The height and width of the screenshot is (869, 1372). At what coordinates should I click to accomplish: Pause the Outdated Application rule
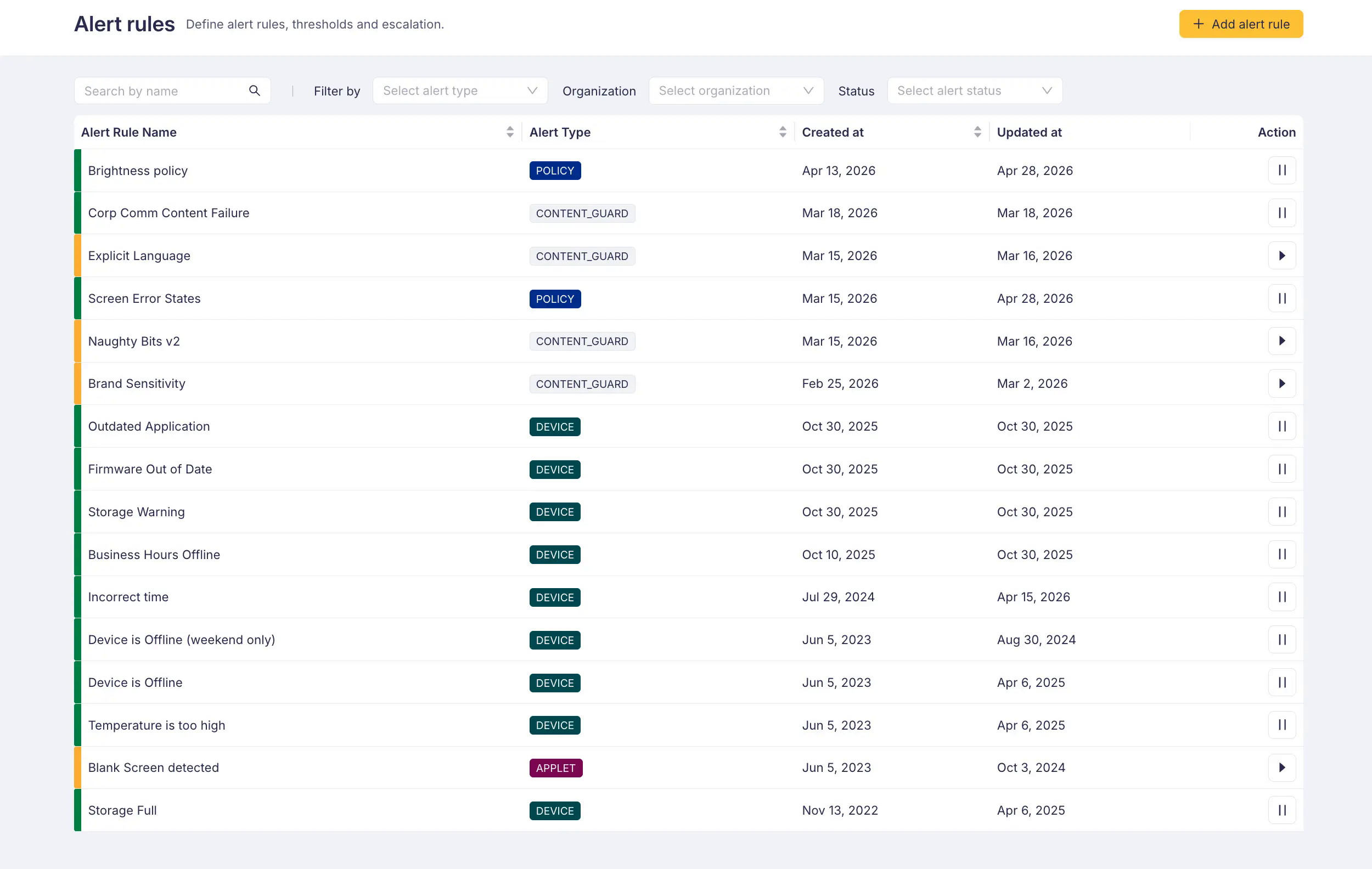click(x=1281, y=426)
